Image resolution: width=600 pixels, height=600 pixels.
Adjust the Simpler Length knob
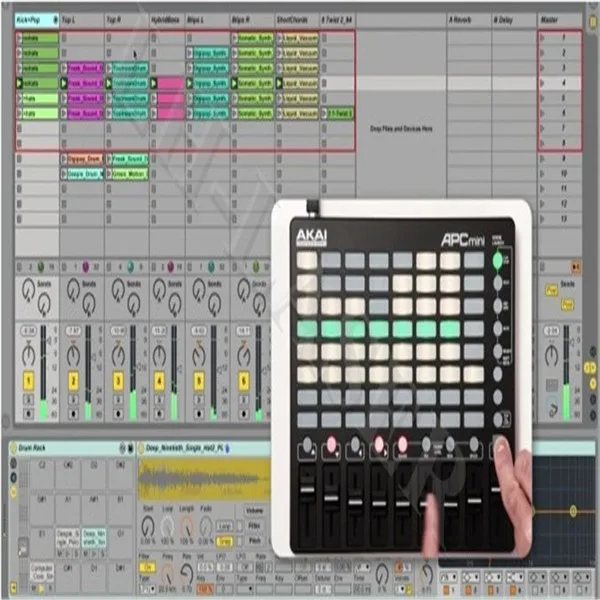tap(187, 526)
